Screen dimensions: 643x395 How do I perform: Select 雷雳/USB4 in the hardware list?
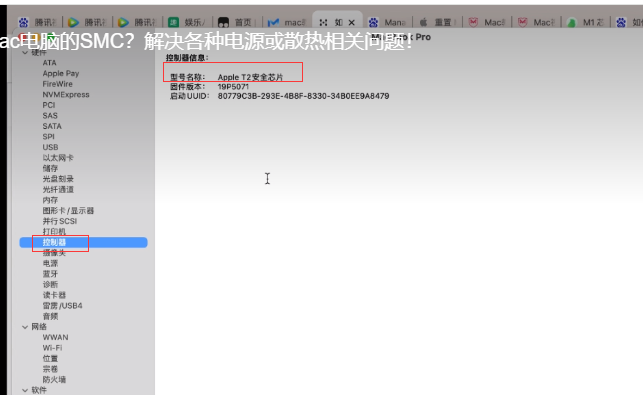pos(62,306)
